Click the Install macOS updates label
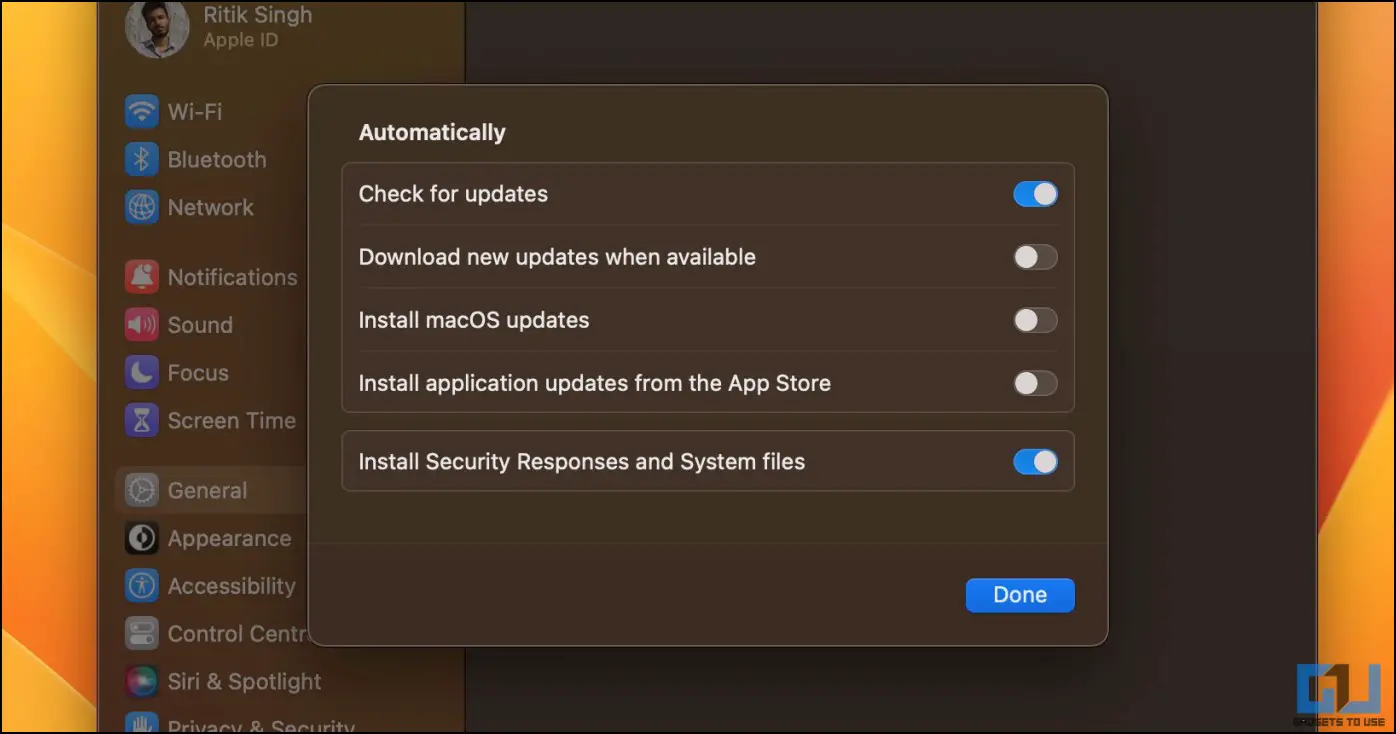Image resolution: width=1396 pixels, height=734 pixels. click(474, 320)
